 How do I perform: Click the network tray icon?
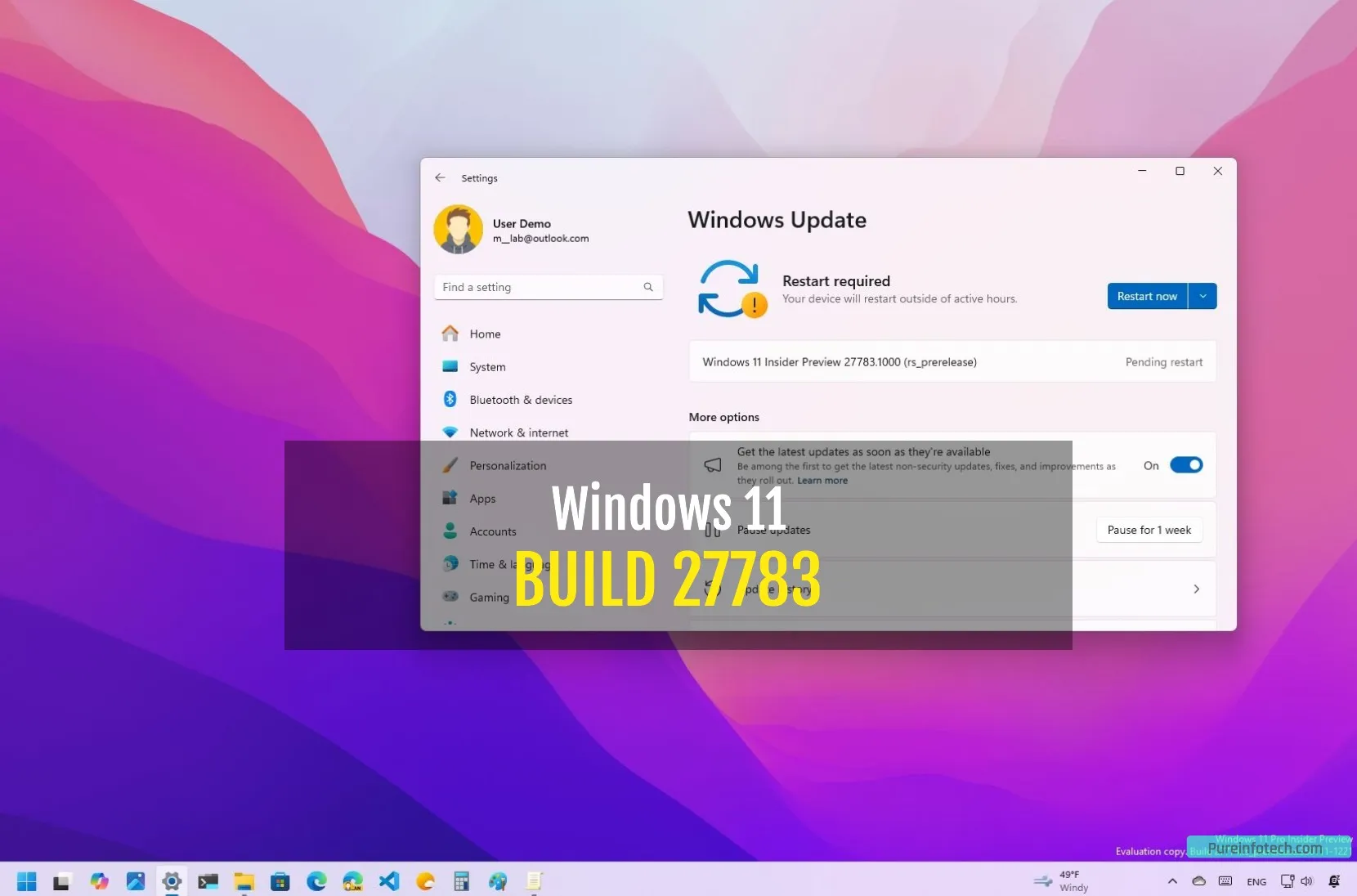[1288, 881]
